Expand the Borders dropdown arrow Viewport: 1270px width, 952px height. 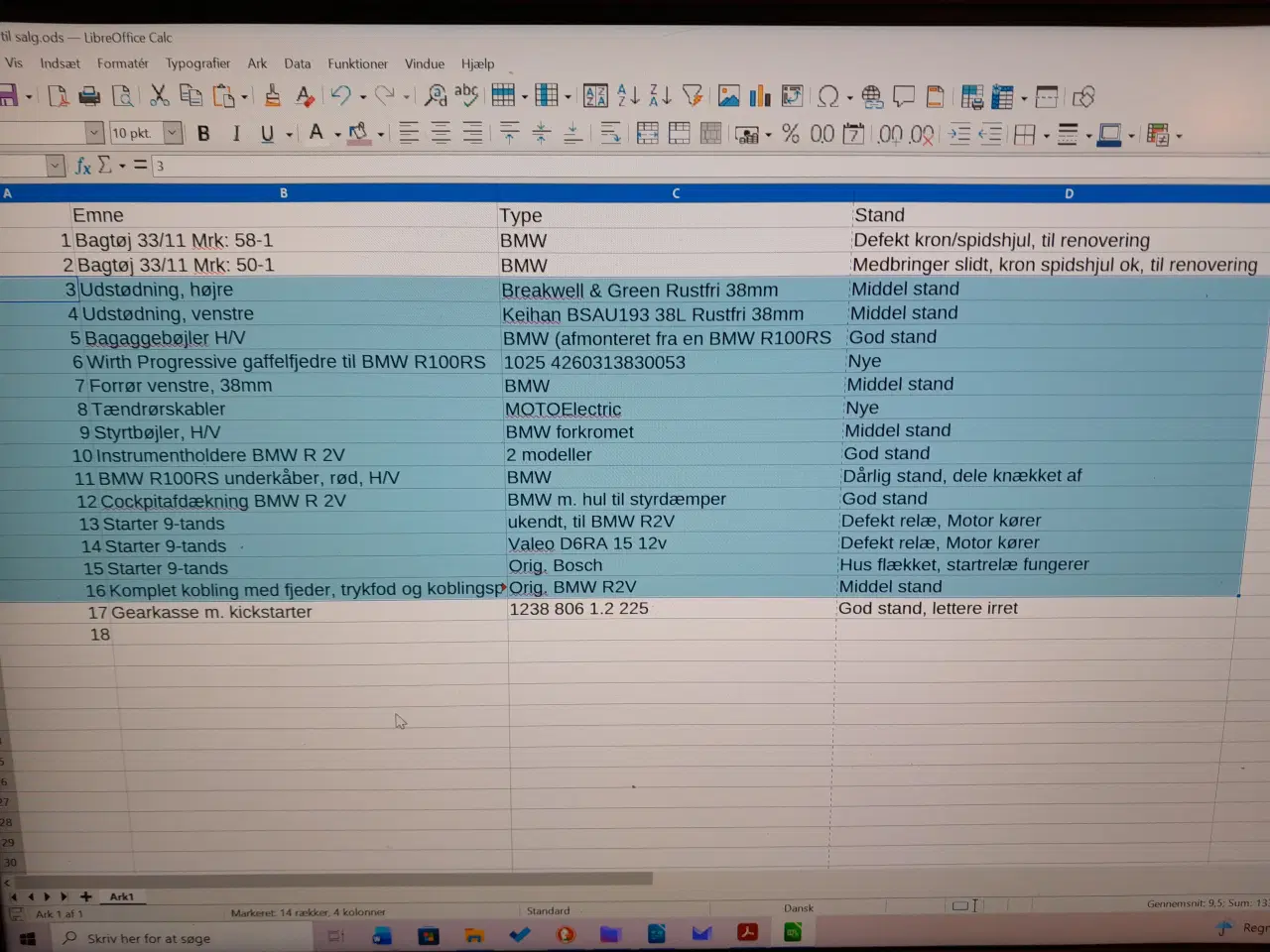point(1047,136)
